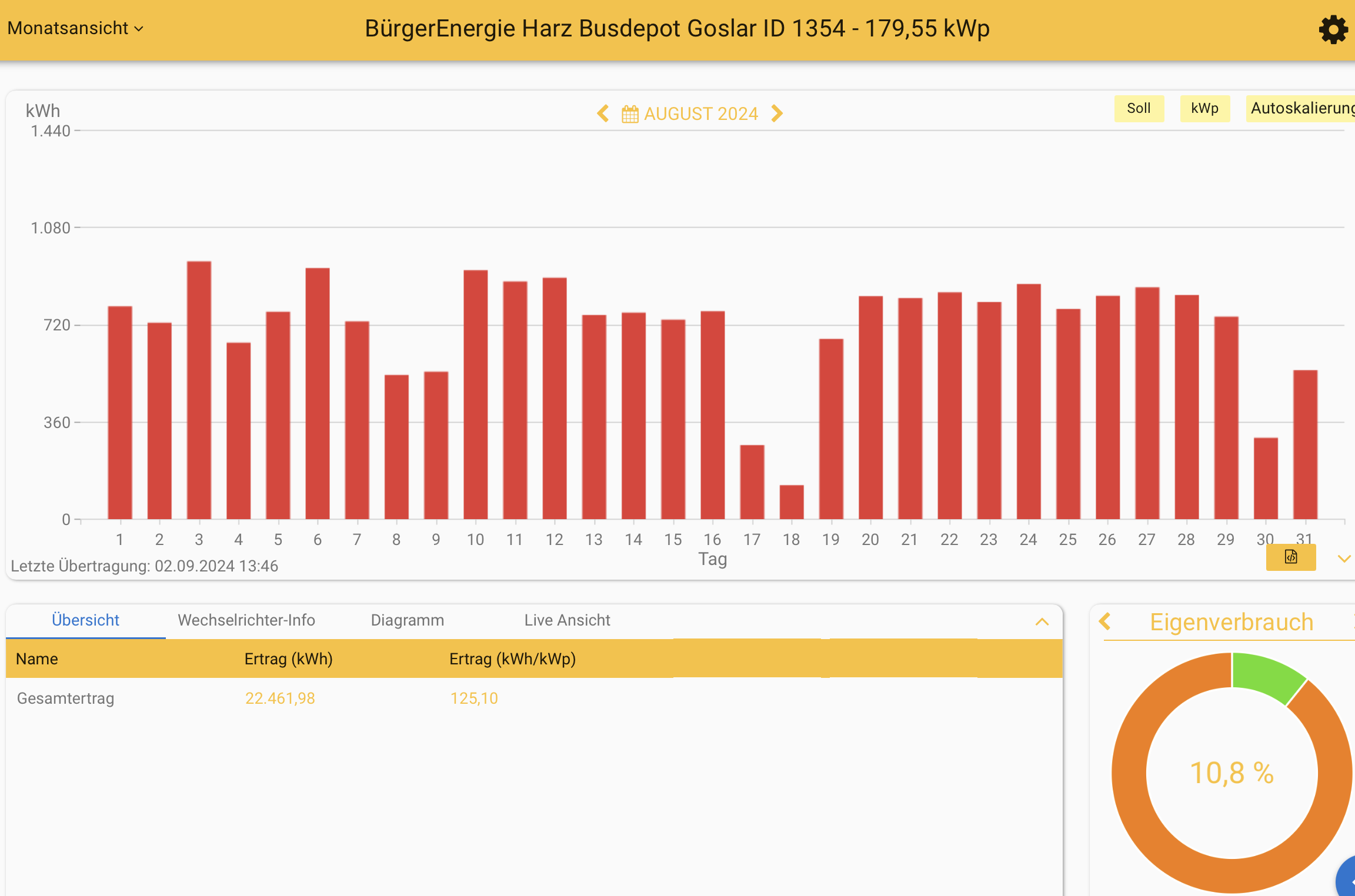The height and width of the screenshot is (896, 1355).
Task: Click blue round button at bottom right
Action: point(1347,879)
